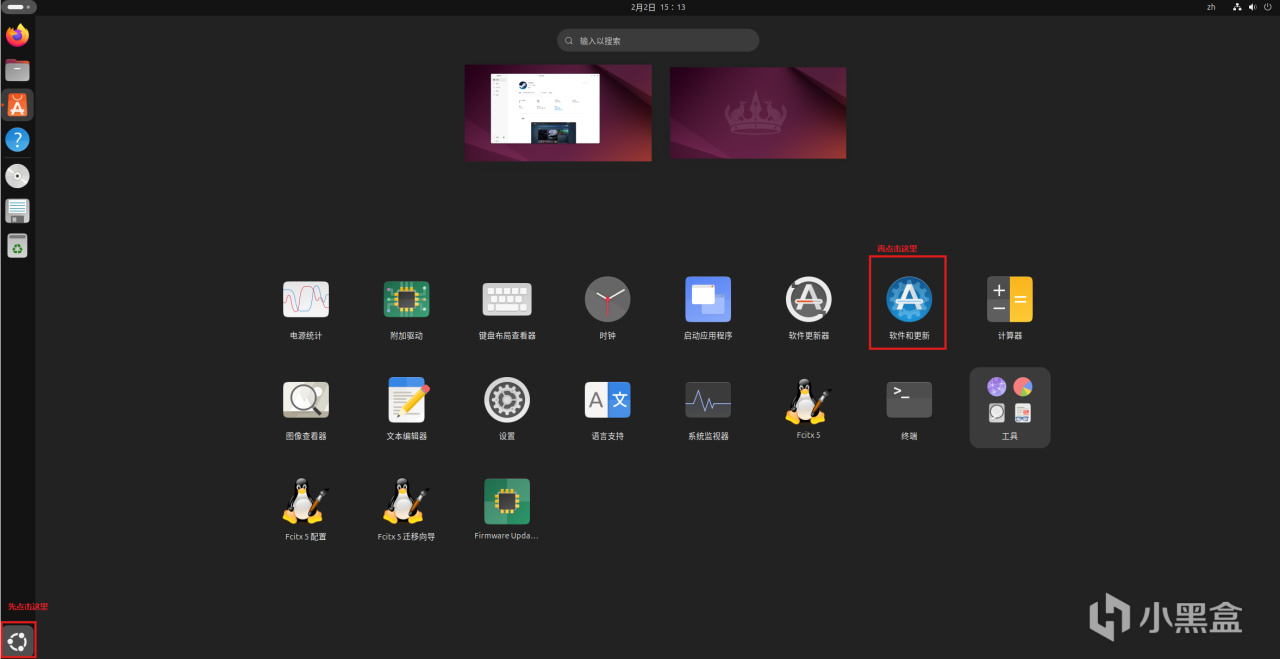Open 图像查看器 image viewer

click(306, 410)
